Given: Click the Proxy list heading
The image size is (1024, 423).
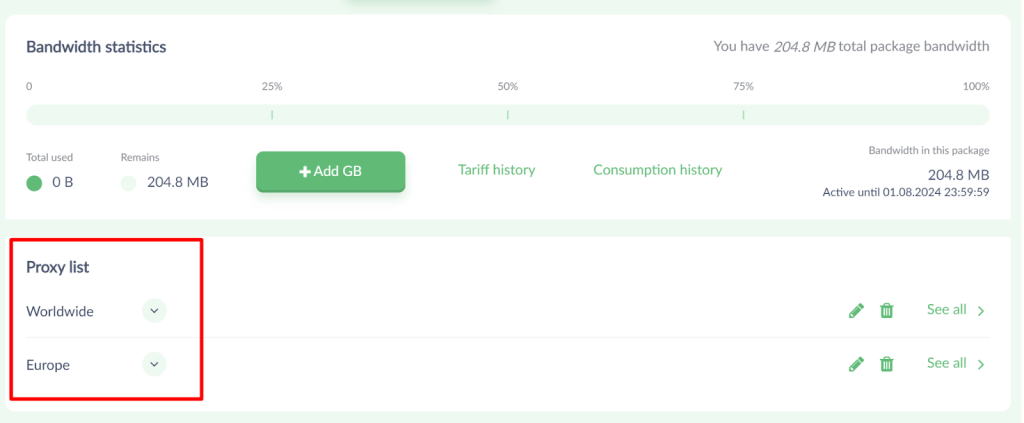Looking at the screenshot, I should click(57, 267).
